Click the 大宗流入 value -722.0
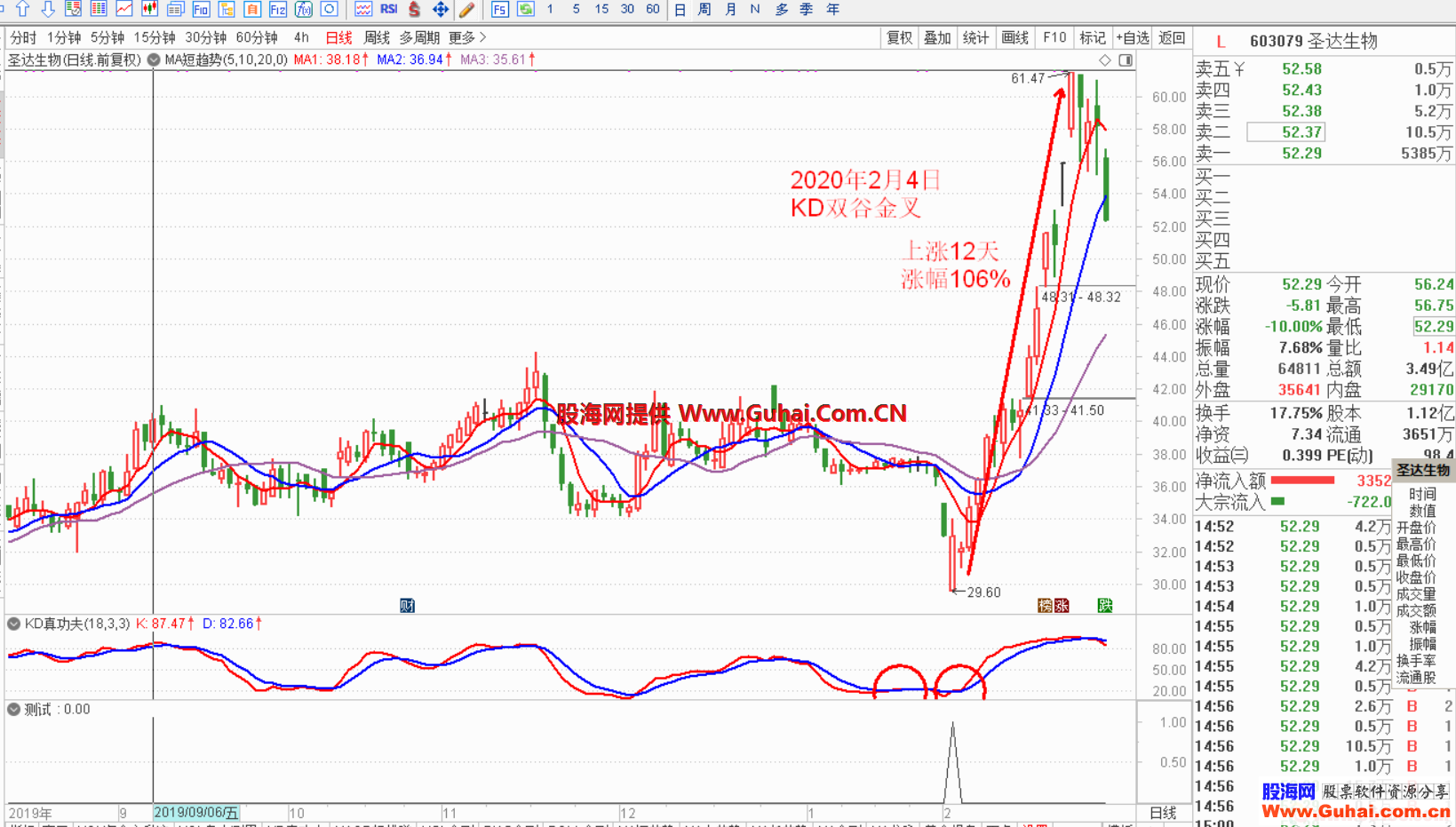 [1368, 502]
